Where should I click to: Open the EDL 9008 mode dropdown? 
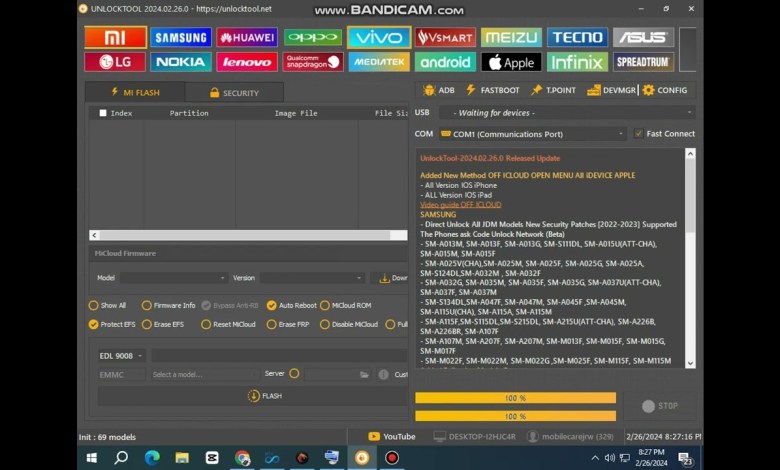coord(121,356)
